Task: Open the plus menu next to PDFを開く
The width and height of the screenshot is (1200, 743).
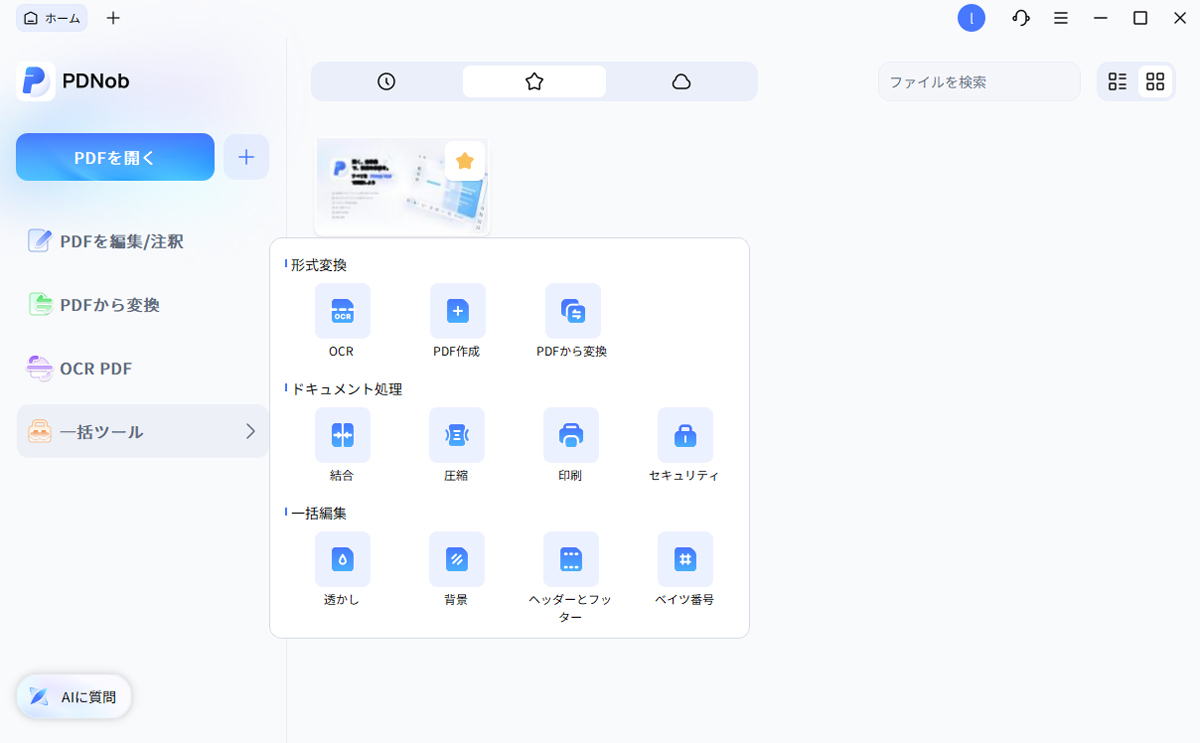Action: pos(246,157)
